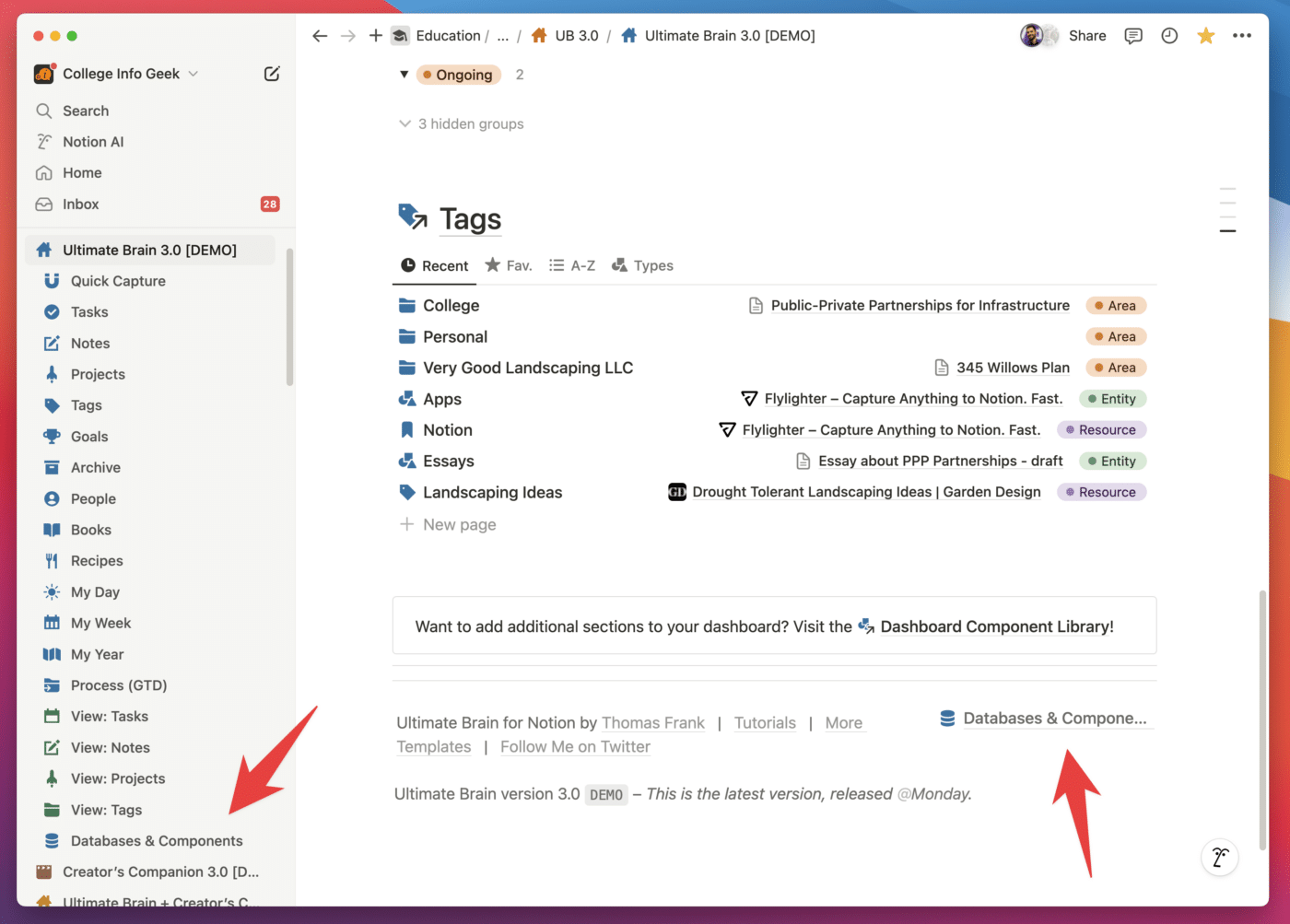Switch to the A-Z tab
The image size is (1290, 924).
click(x=572, y=265)
